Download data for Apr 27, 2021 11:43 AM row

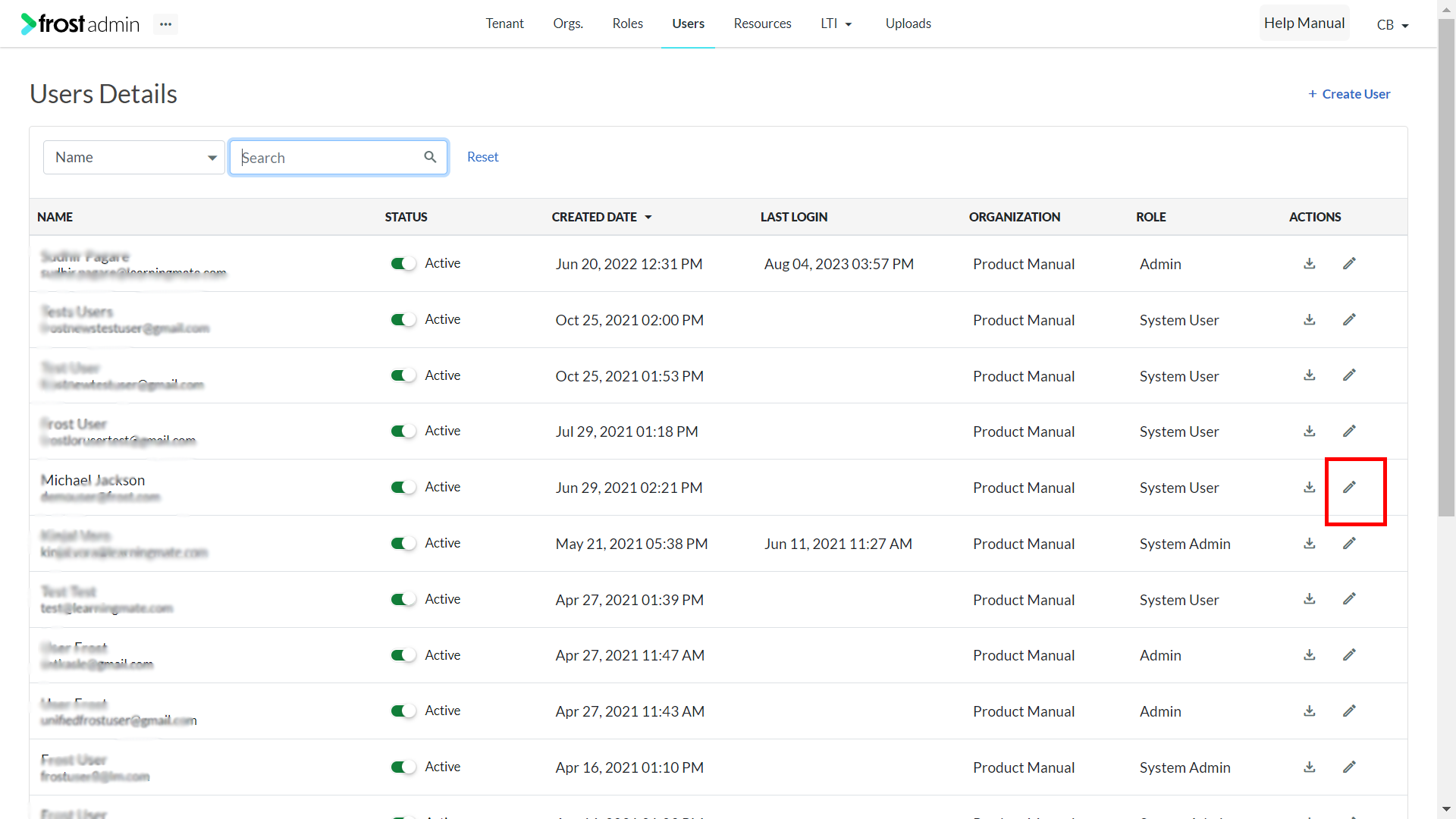point(1310,711)
